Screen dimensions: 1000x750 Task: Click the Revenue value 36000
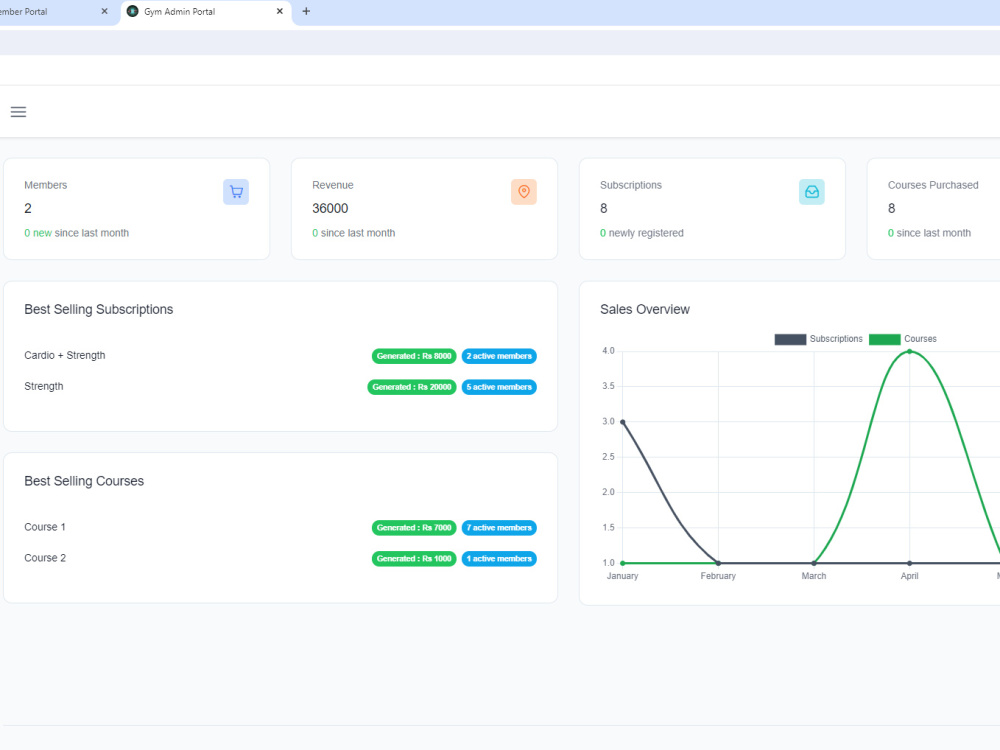(330, 209)
